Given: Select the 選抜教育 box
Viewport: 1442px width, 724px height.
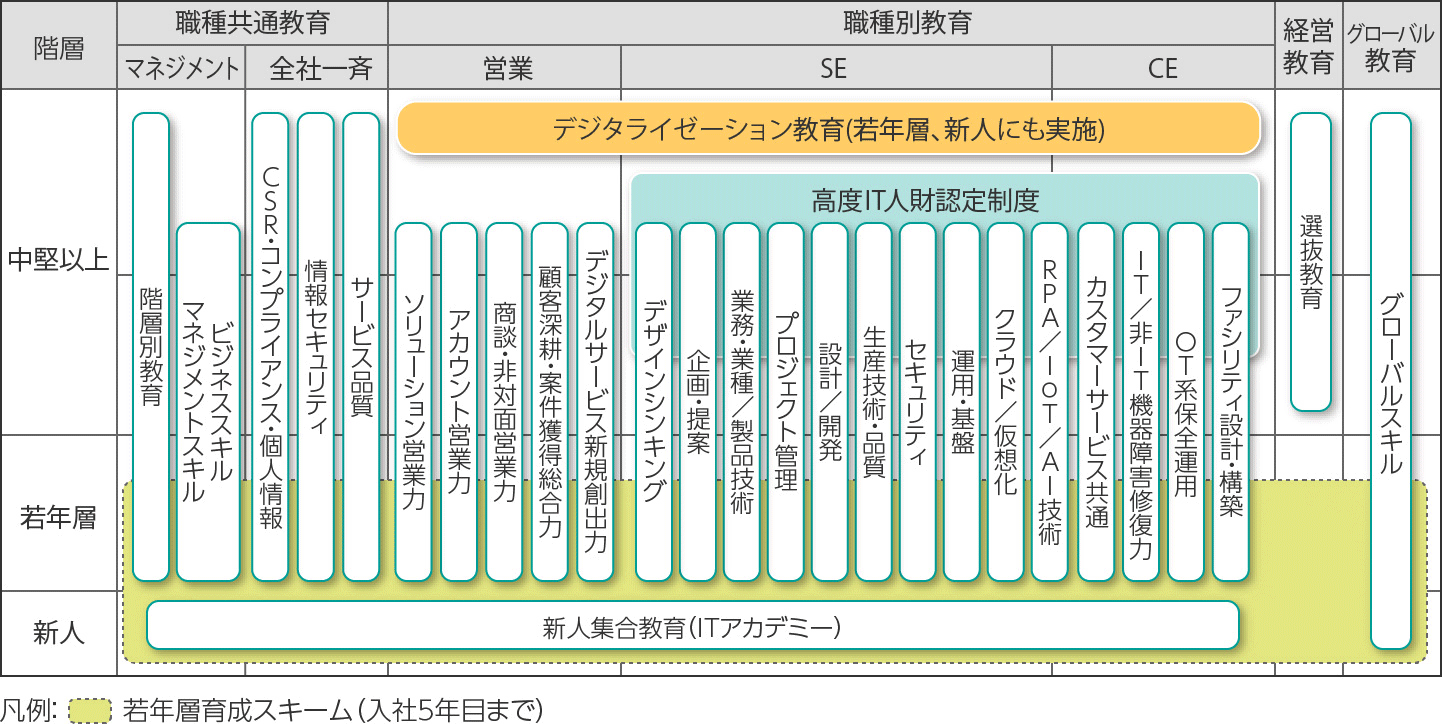Looking at the screenshot, I should [x=1311, y=262].
